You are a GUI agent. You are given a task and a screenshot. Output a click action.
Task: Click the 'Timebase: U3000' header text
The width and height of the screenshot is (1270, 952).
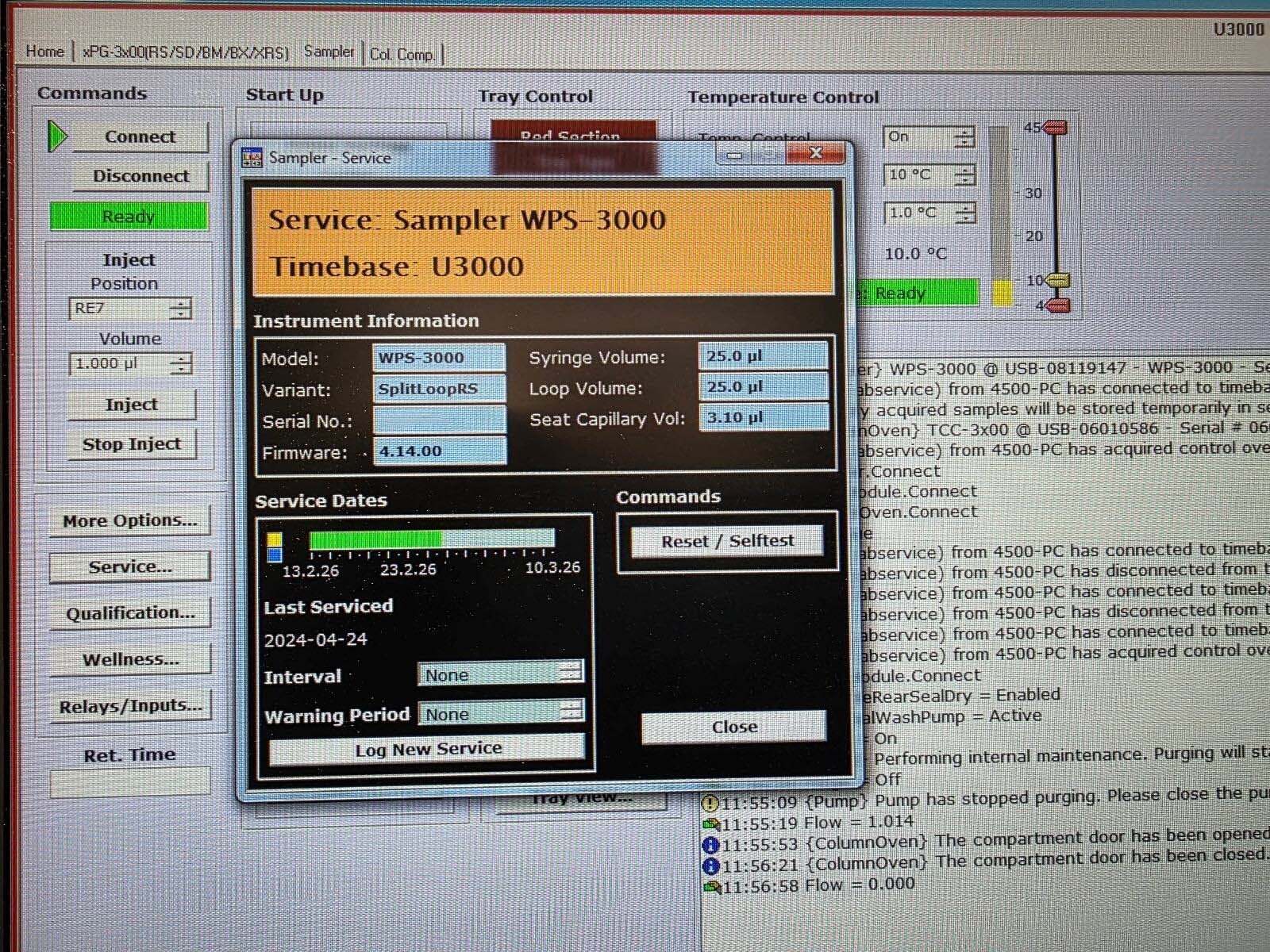click(396, 267)
